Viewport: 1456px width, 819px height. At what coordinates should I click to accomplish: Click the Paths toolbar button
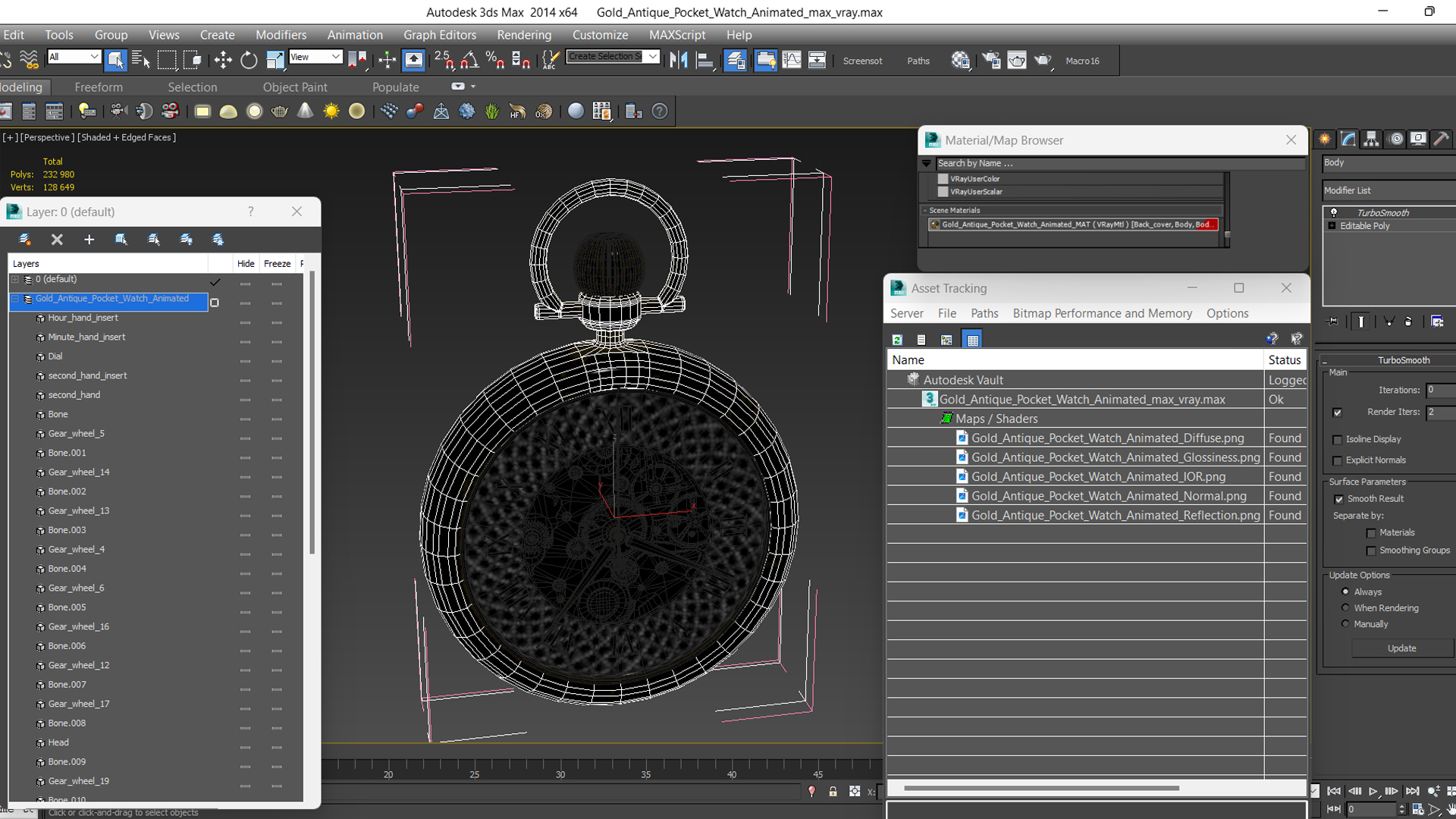click(x=918, y=61)
